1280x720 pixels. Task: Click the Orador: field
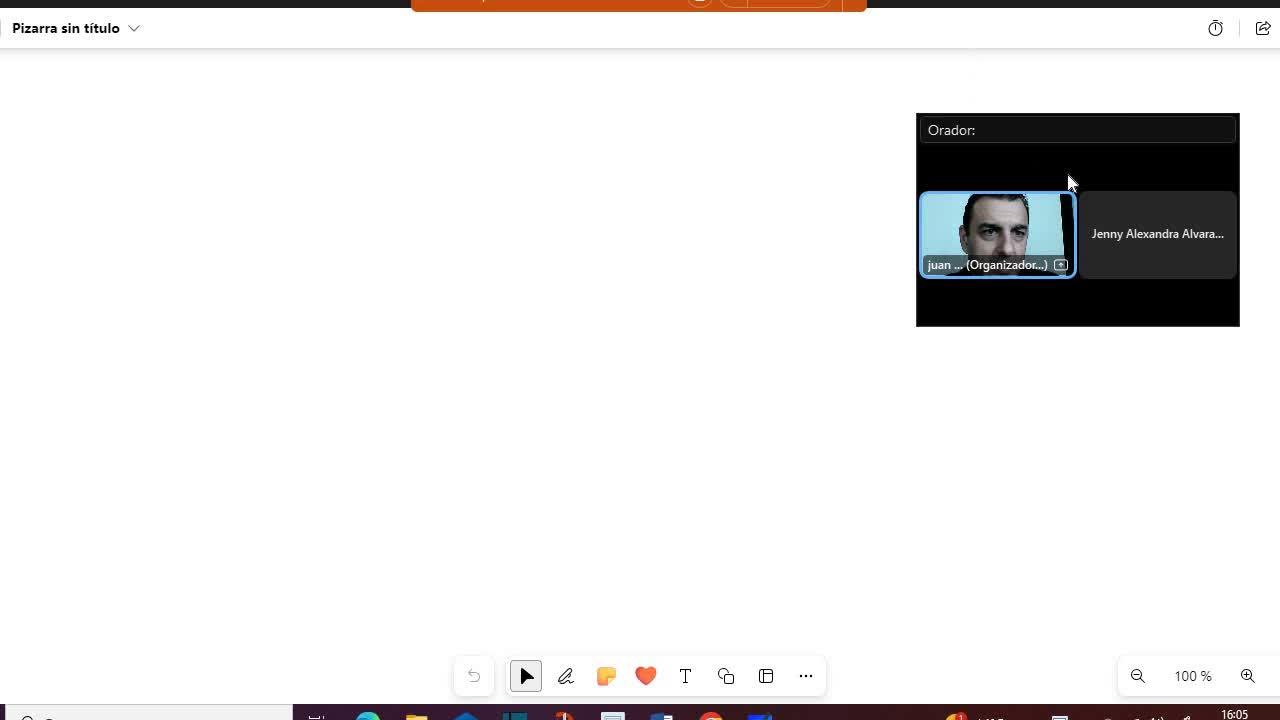pos(1077,130)
